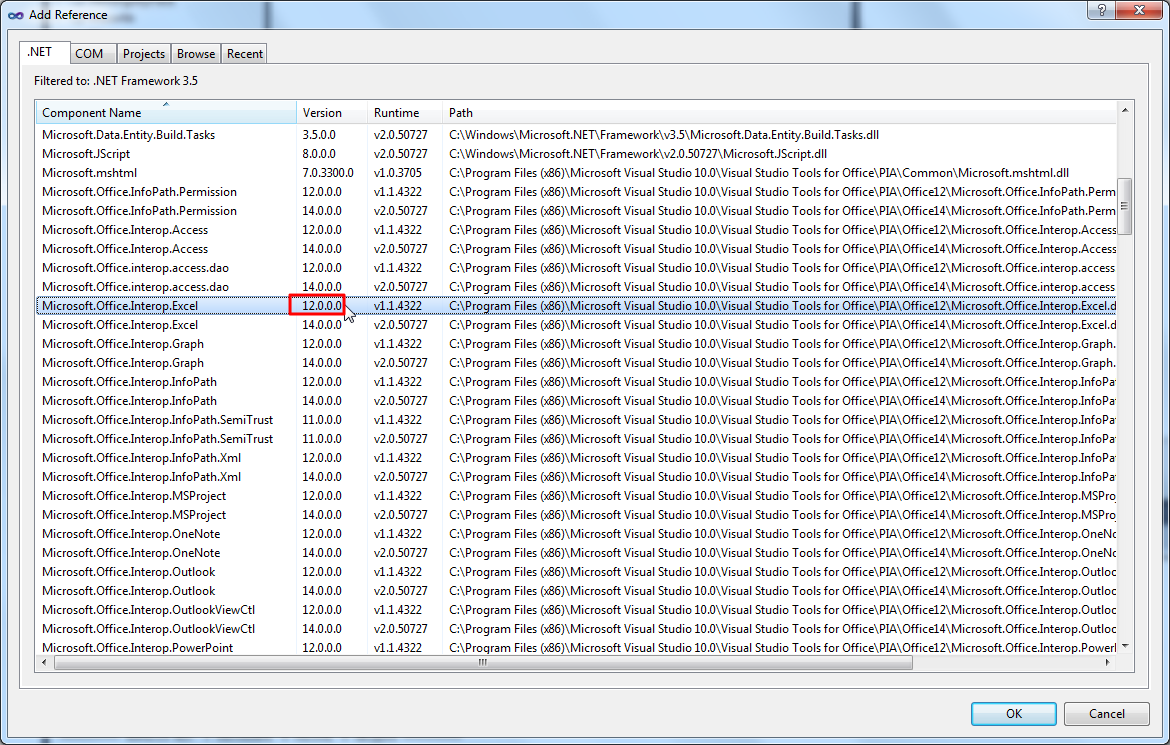
Task: Sort by the Version column header
Action: point(331,113)
